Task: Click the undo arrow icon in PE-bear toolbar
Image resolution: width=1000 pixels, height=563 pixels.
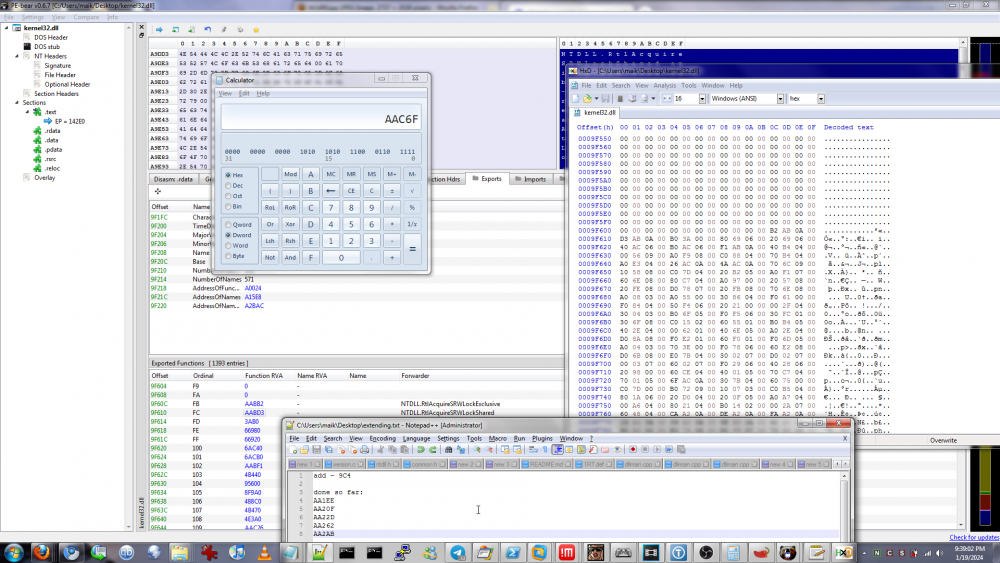Action: [206, 29]
